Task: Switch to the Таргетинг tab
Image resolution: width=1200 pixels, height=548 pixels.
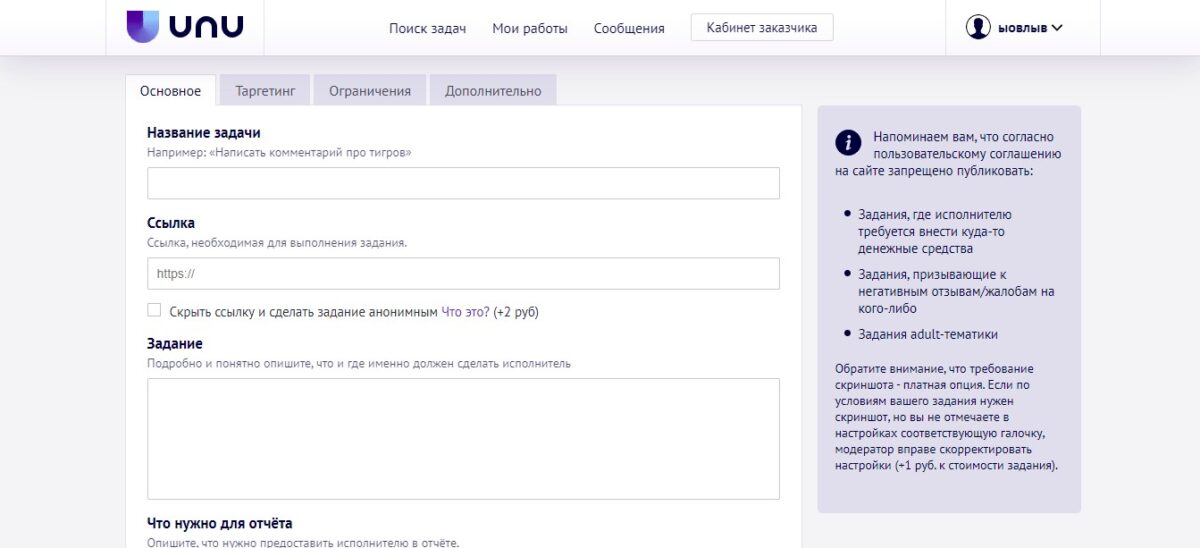Action: coord(265,90)
